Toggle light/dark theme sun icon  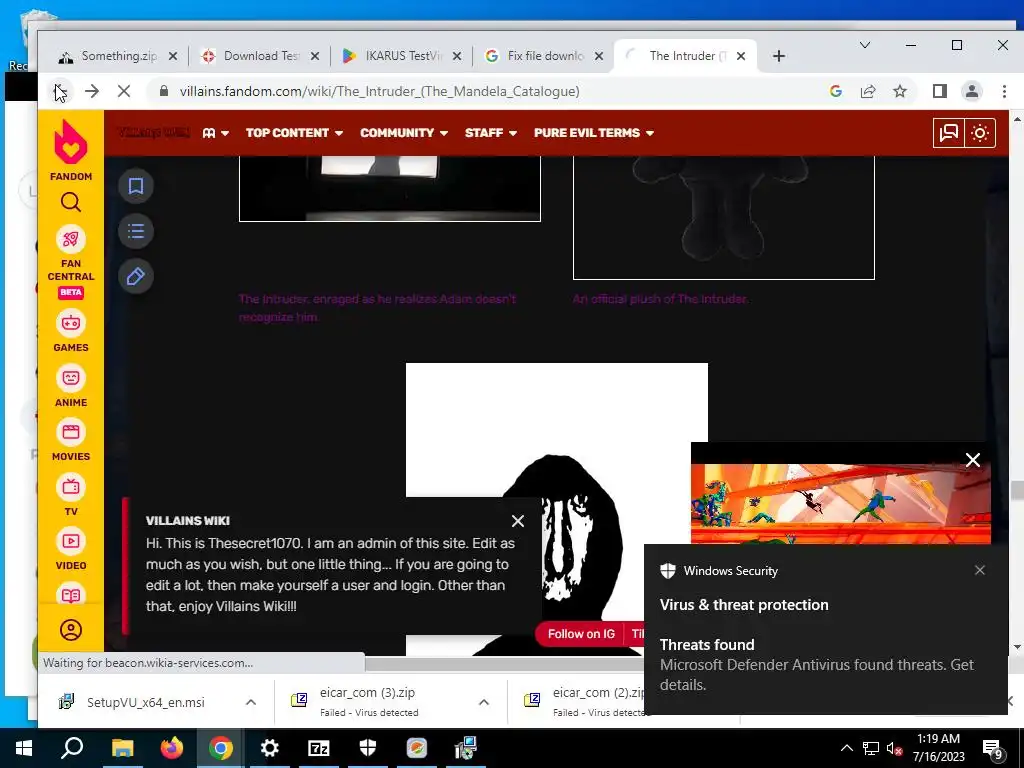pos(980,133)
